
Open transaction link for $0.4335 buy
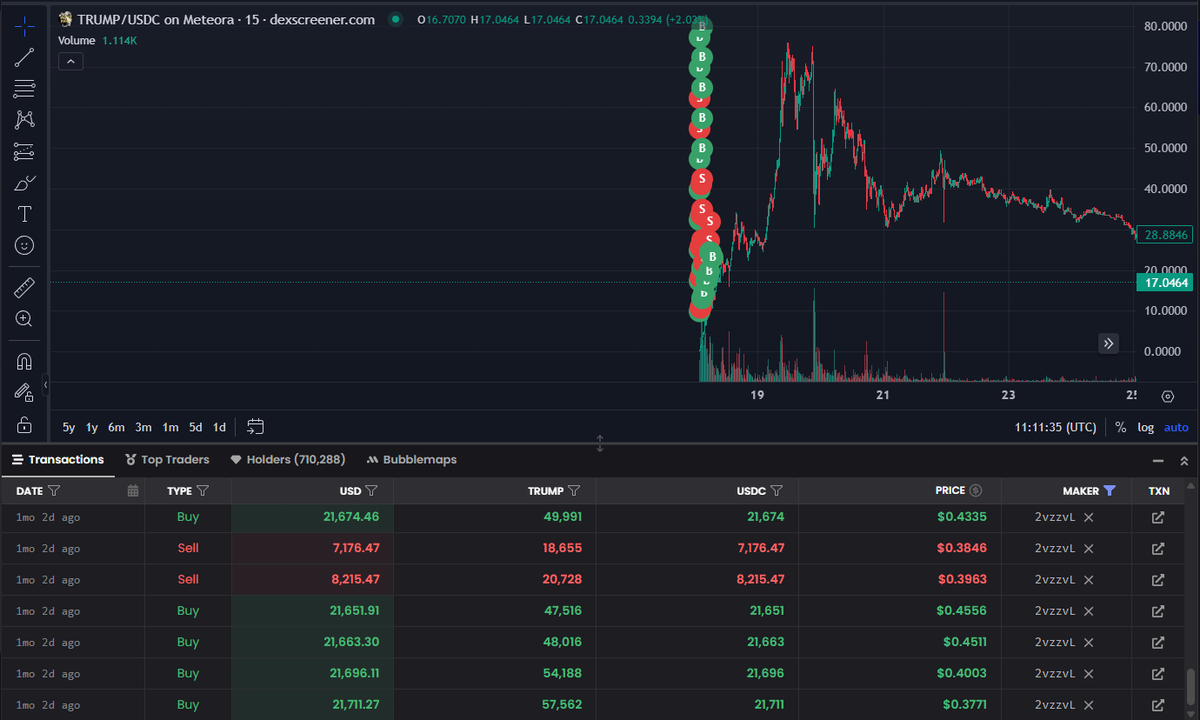(x=1158, y=517)
